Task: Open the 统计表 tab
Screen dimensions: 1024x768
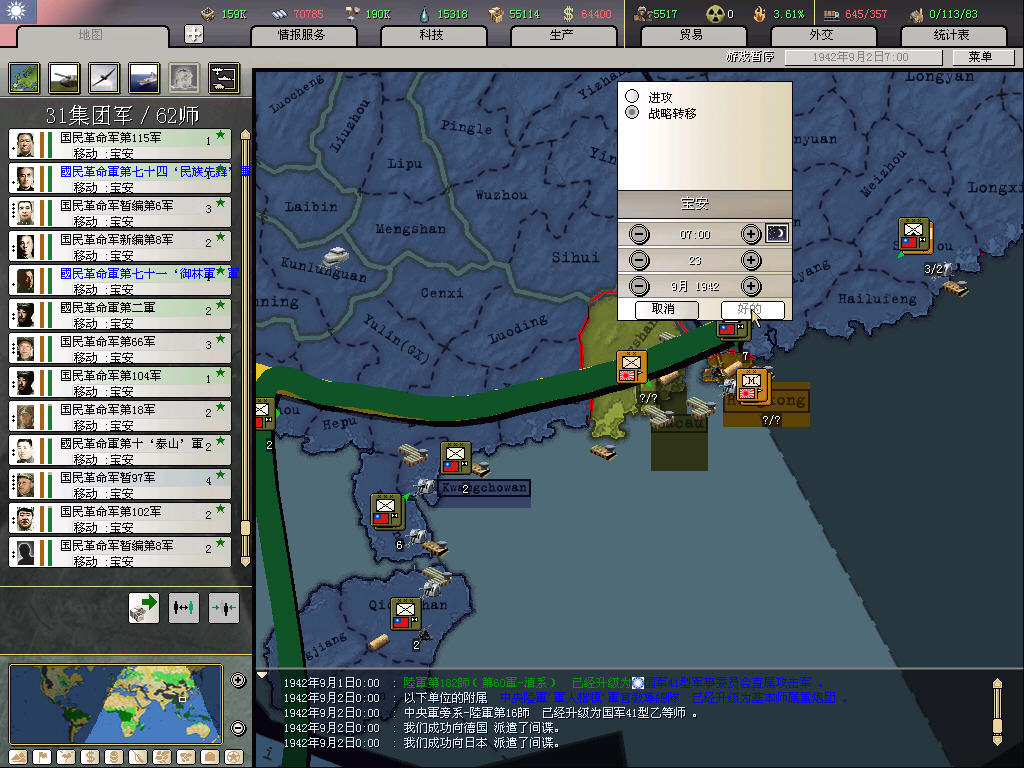Action: coord(952,35)
